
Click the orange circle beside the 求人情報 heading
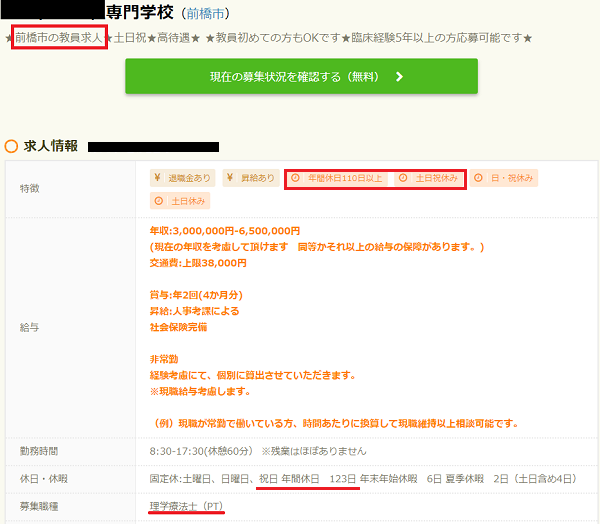pyautogui.click(x=11, y=146)
